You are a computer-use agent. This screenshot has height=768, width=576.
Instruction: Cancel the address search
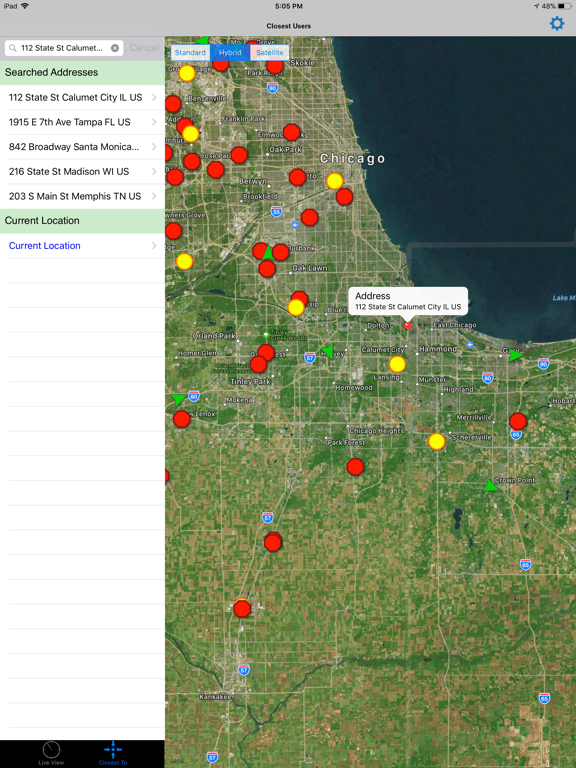click(x=144, y=48)
